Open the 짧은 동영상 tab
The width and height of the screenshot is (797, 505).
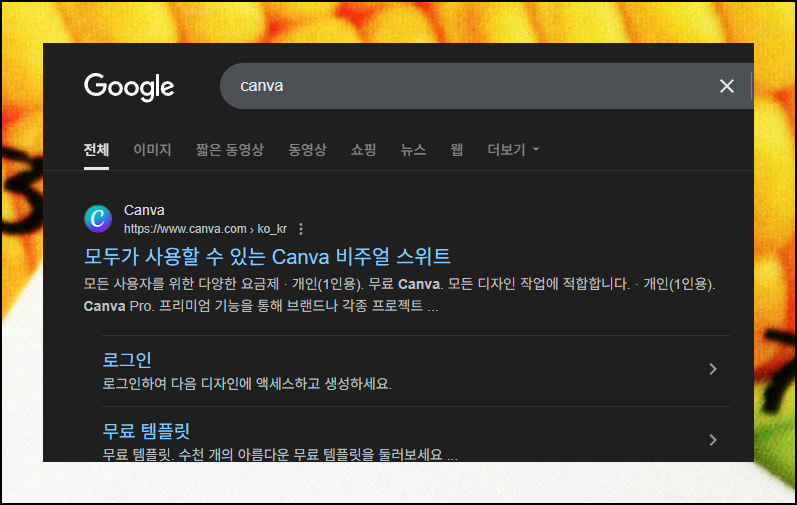pyautogui.click(x=230, y=149)
